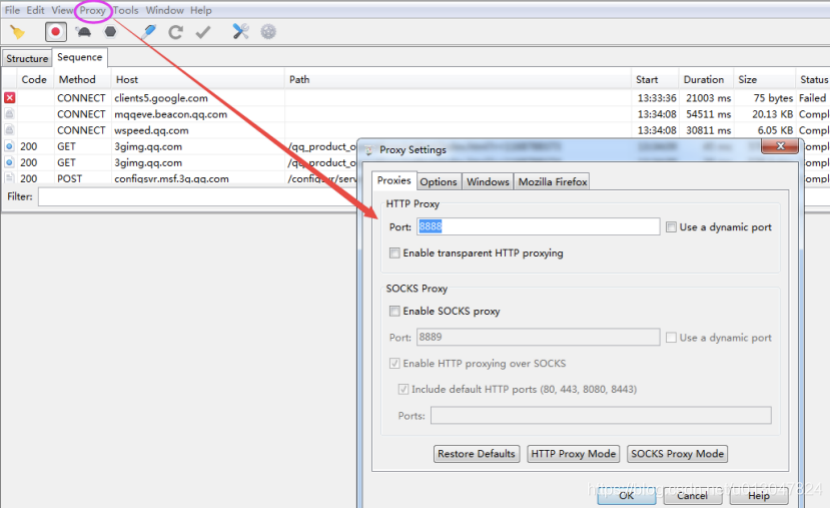The width and height of the screenshot is (832, 508).
Task: Switch to the Structure tab
Action: coord(27,58)
